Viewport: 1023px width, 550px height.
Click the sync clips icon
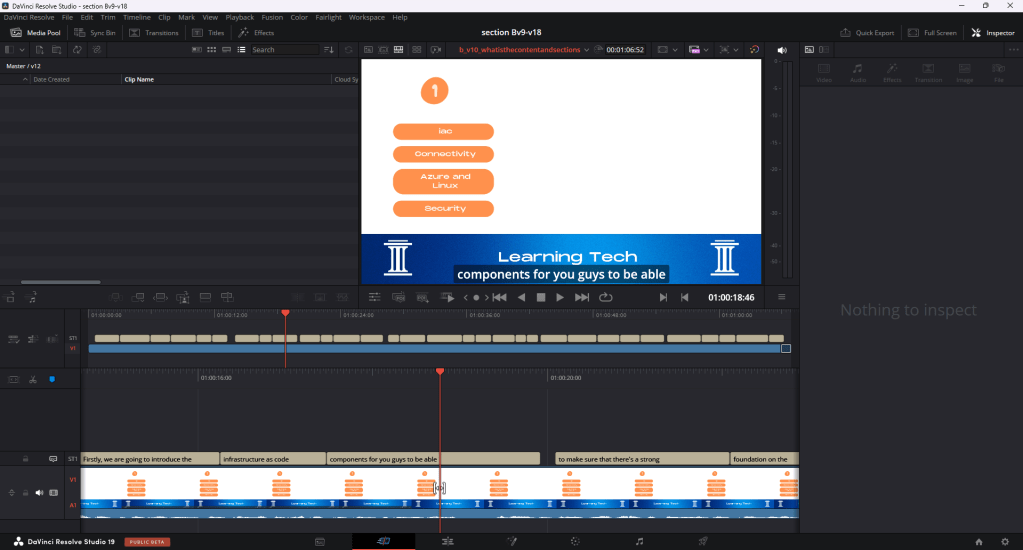point(77,50)
